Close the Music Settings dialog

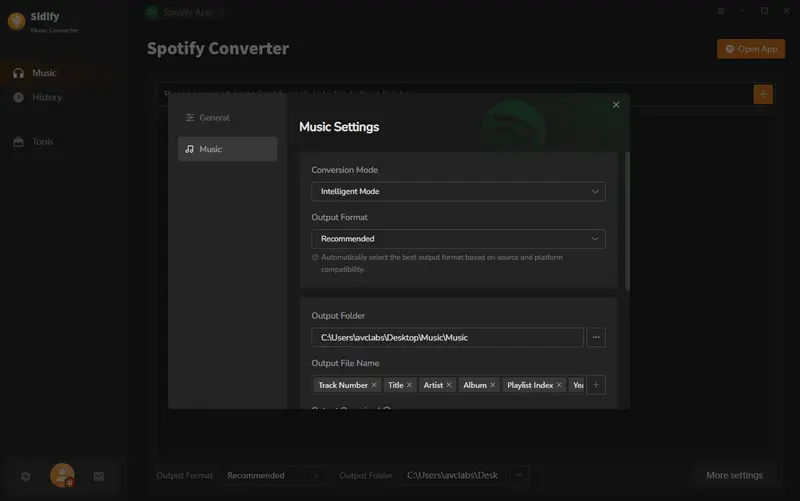tap(616, 105)
